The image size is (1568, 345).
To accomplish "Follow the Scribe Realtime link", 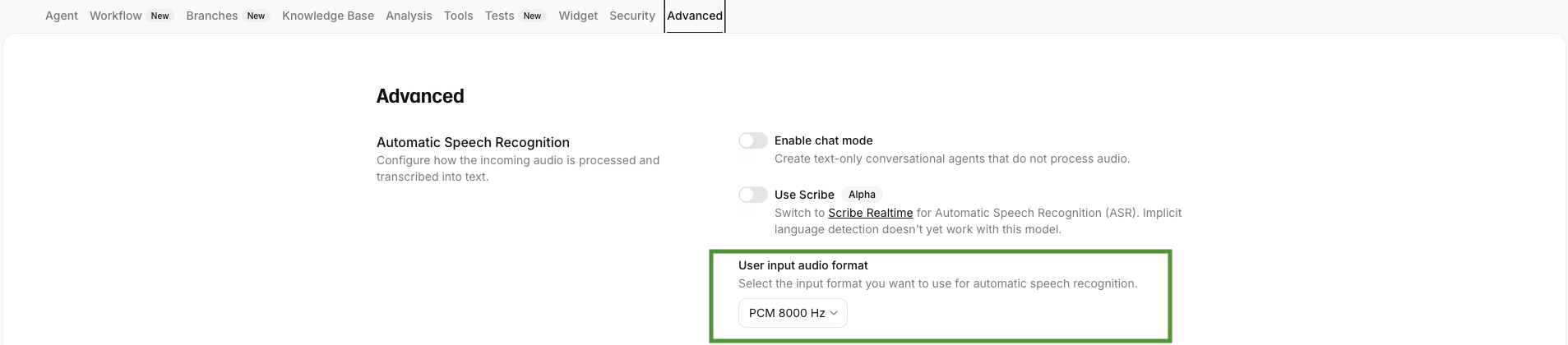I will (x=870, y=213).
